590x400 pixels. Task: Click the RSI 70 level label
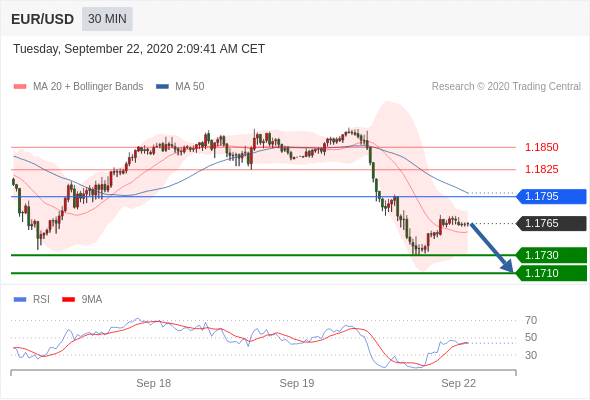tap(531, 320)
